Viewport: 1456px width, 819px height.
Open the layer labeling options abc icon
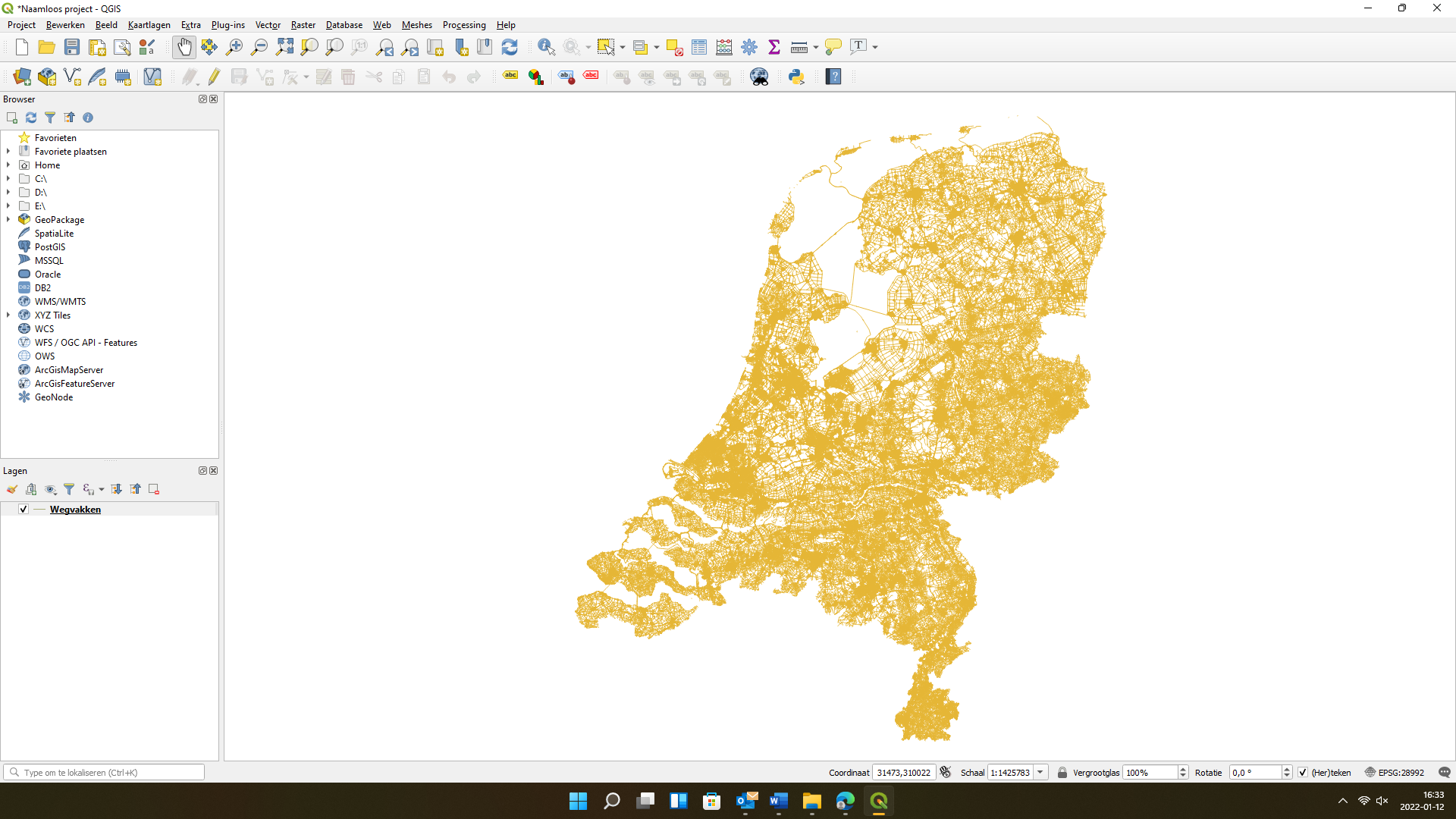tap(510, 77)
